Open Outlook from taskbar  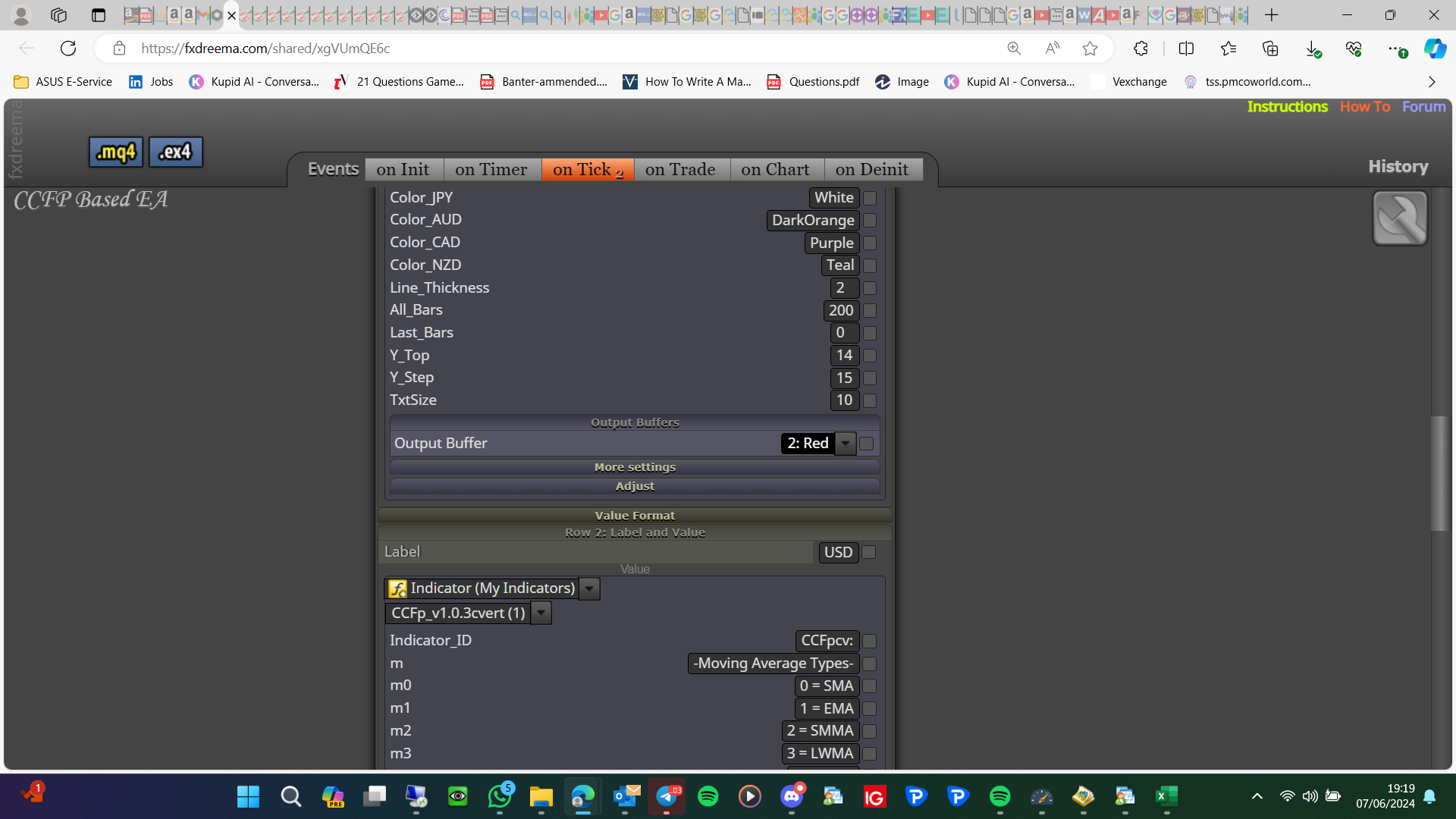[625, 796]
